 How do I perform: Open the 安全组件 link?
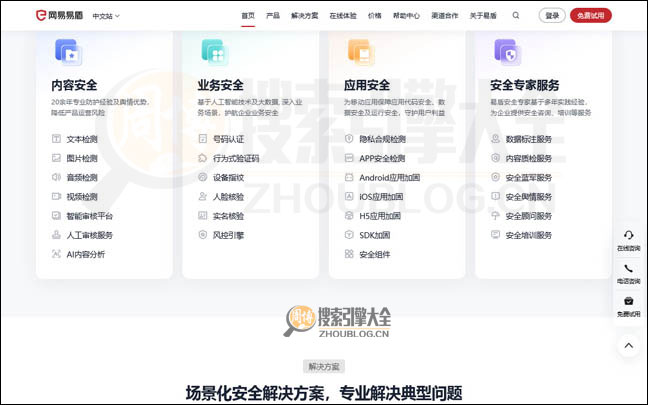coord(374,254)
